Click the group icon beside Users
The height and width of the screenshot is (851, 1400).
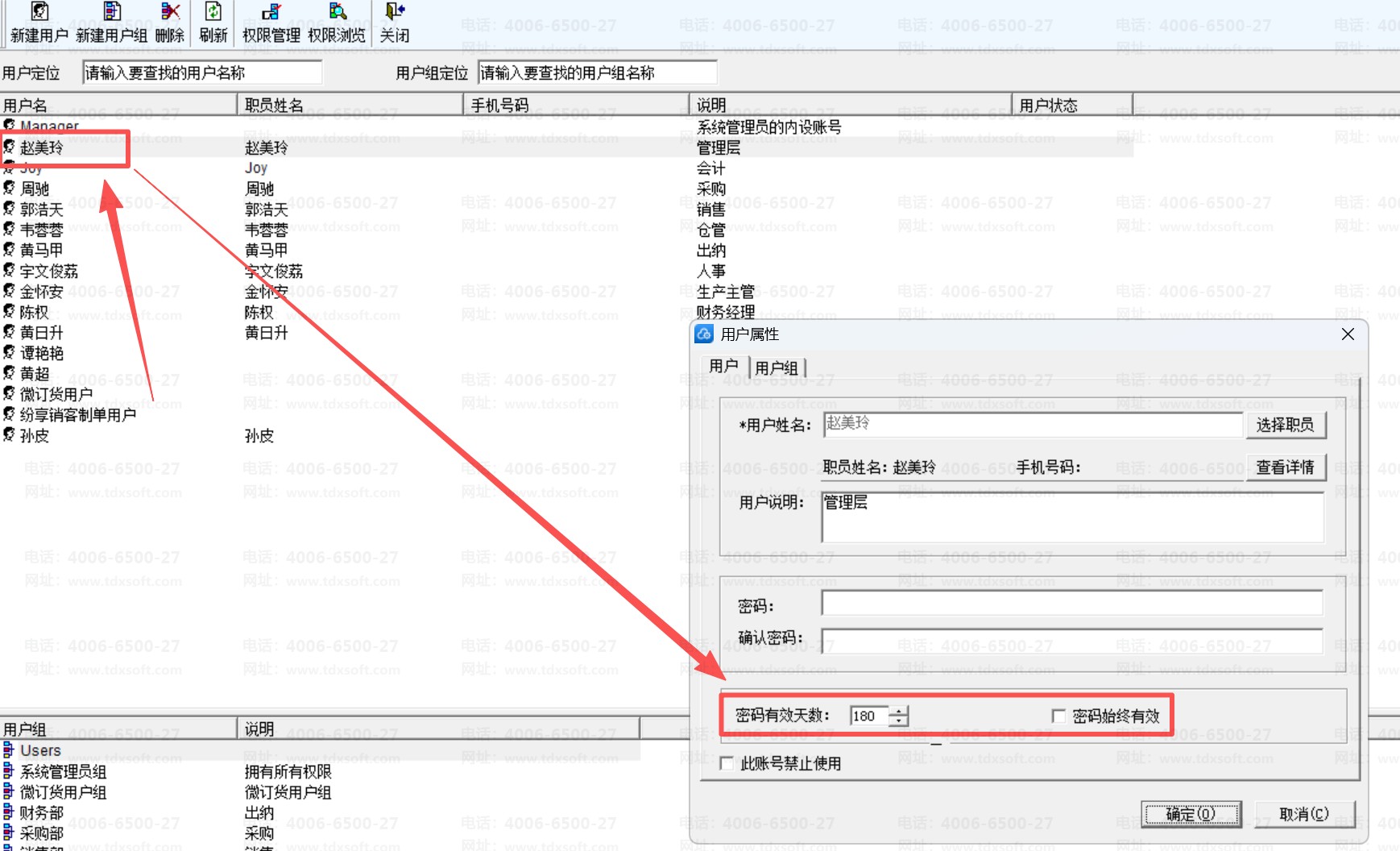point(9,750)
